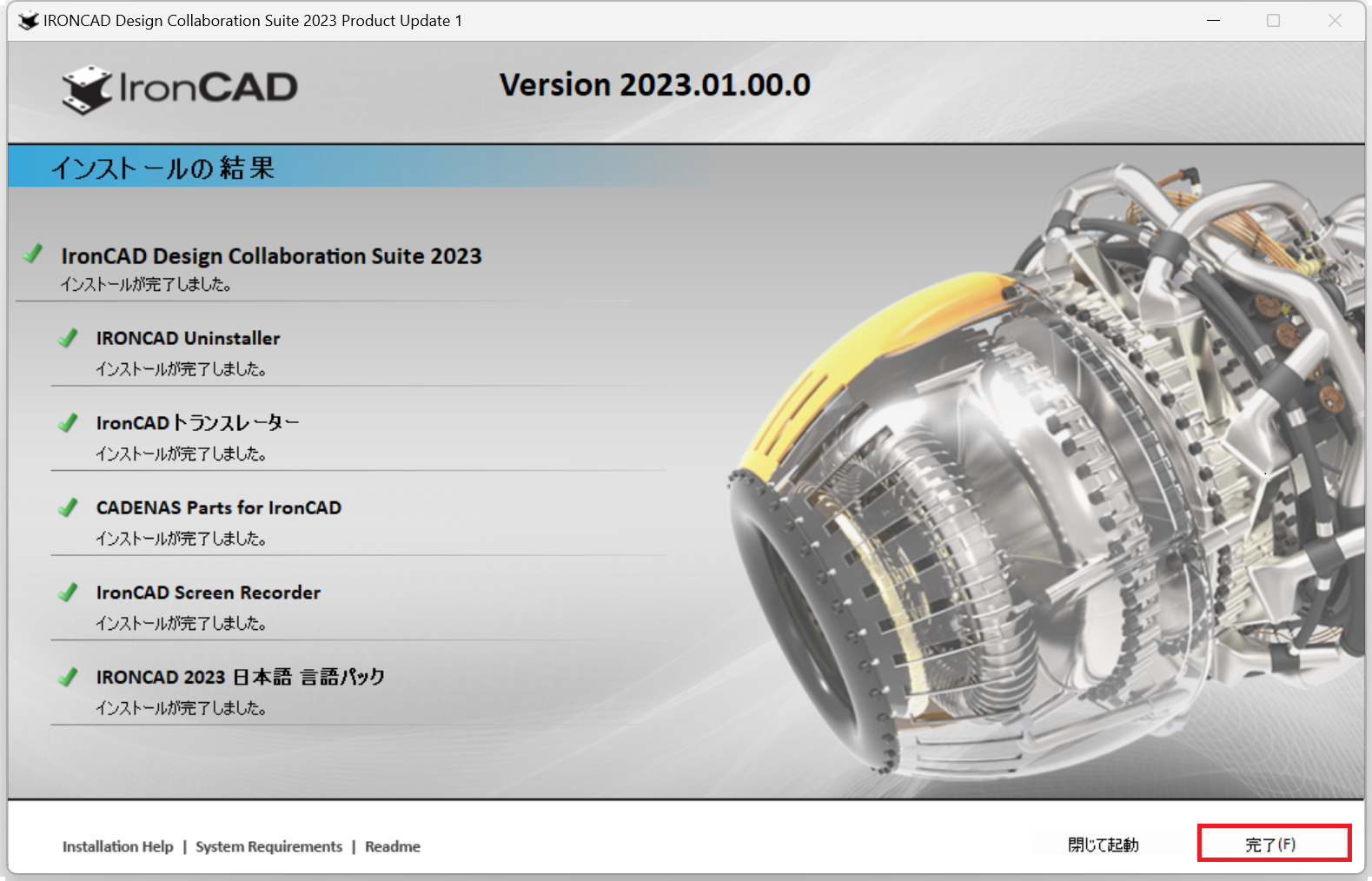Click checkmark beside CADENAS Parts for IronCAD
Screen dimensions: 1372x881
click(68, 507)
